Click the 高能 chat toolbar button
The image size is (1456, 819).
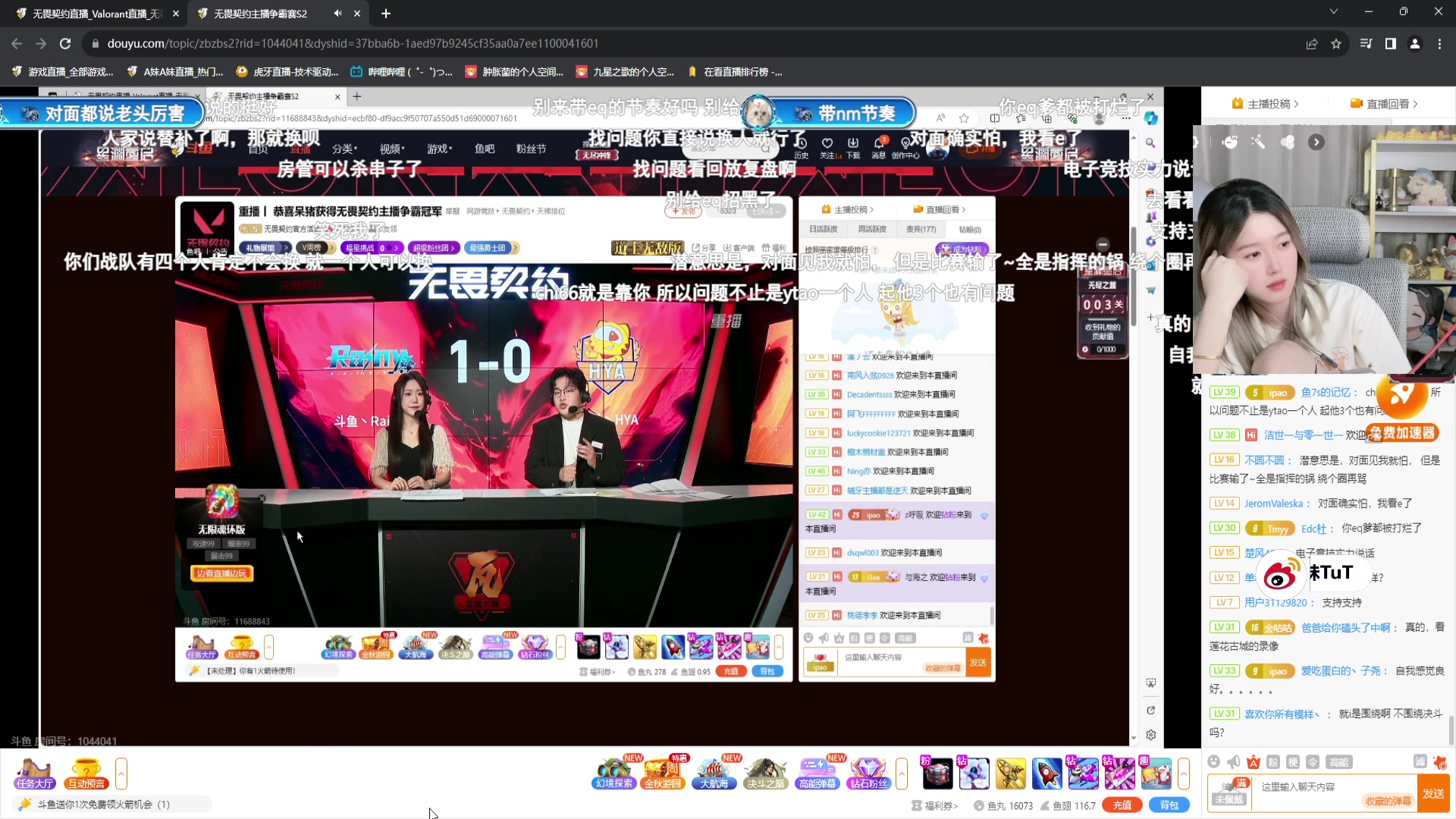(x=1339, y=762)
